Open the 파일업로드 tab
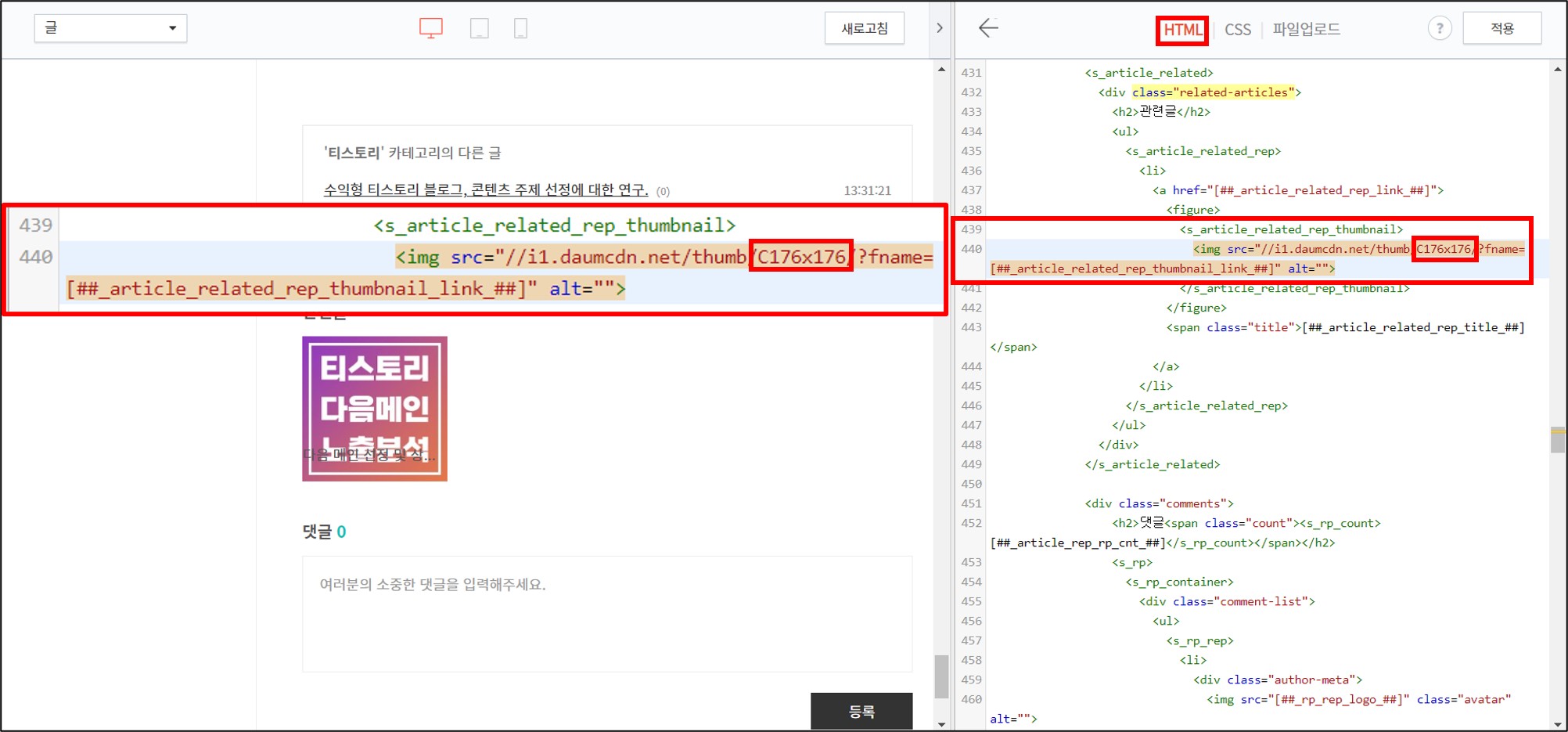 [1306, 29]
